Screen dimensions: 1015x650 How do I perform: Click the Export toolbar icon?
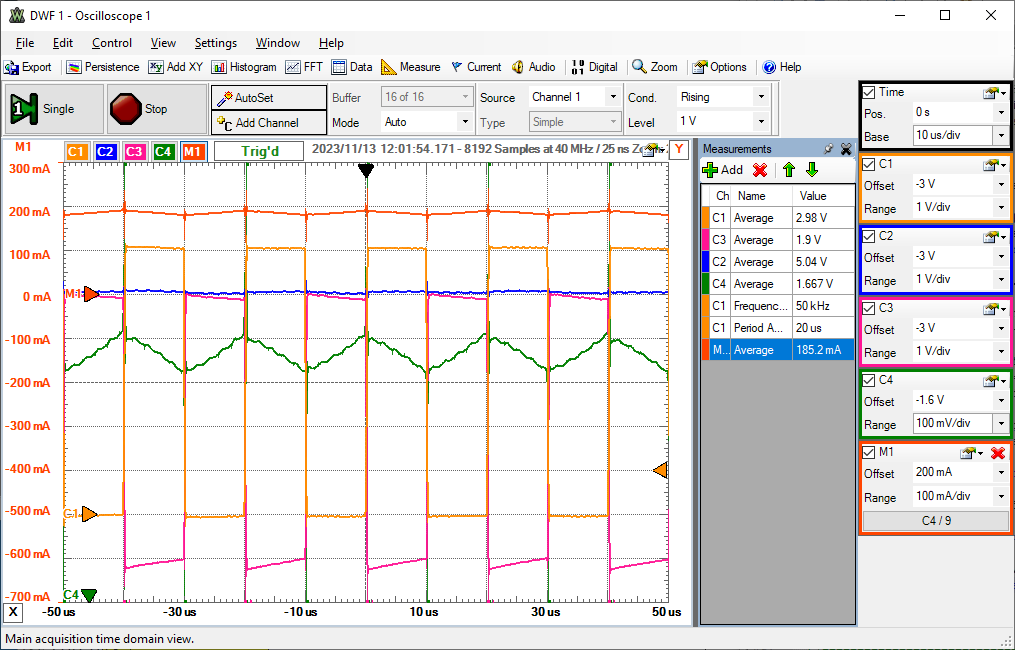coord(12,67)
